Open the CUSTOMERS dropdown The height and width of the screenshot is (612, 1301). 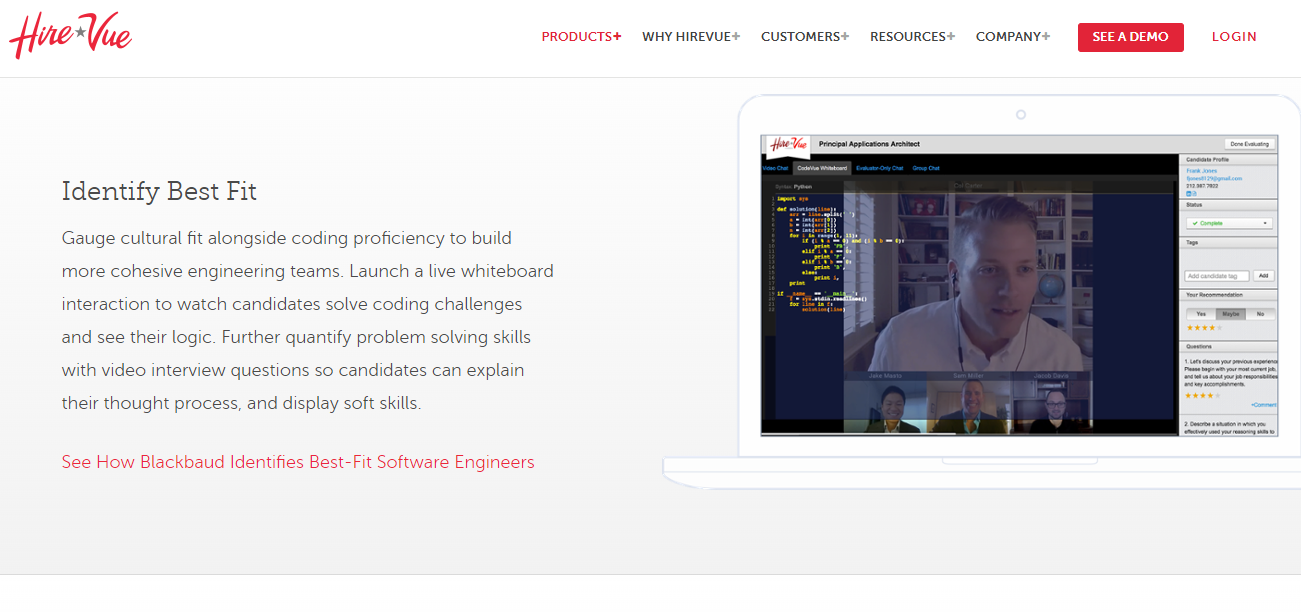click(x=805, y=37)
